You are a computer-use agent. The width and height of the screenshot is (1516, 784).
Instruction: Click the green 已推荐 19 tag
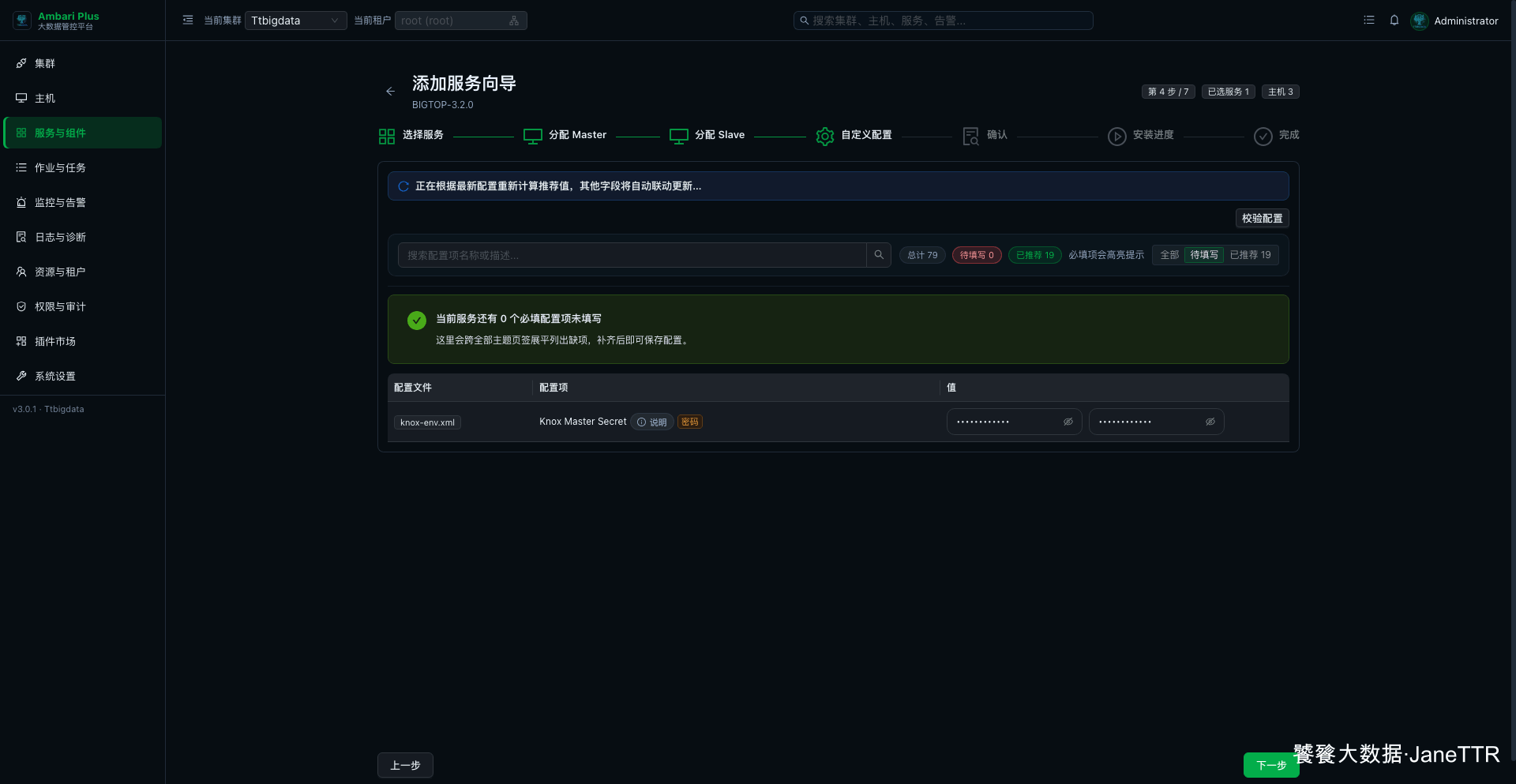(x=1034, y=255)
